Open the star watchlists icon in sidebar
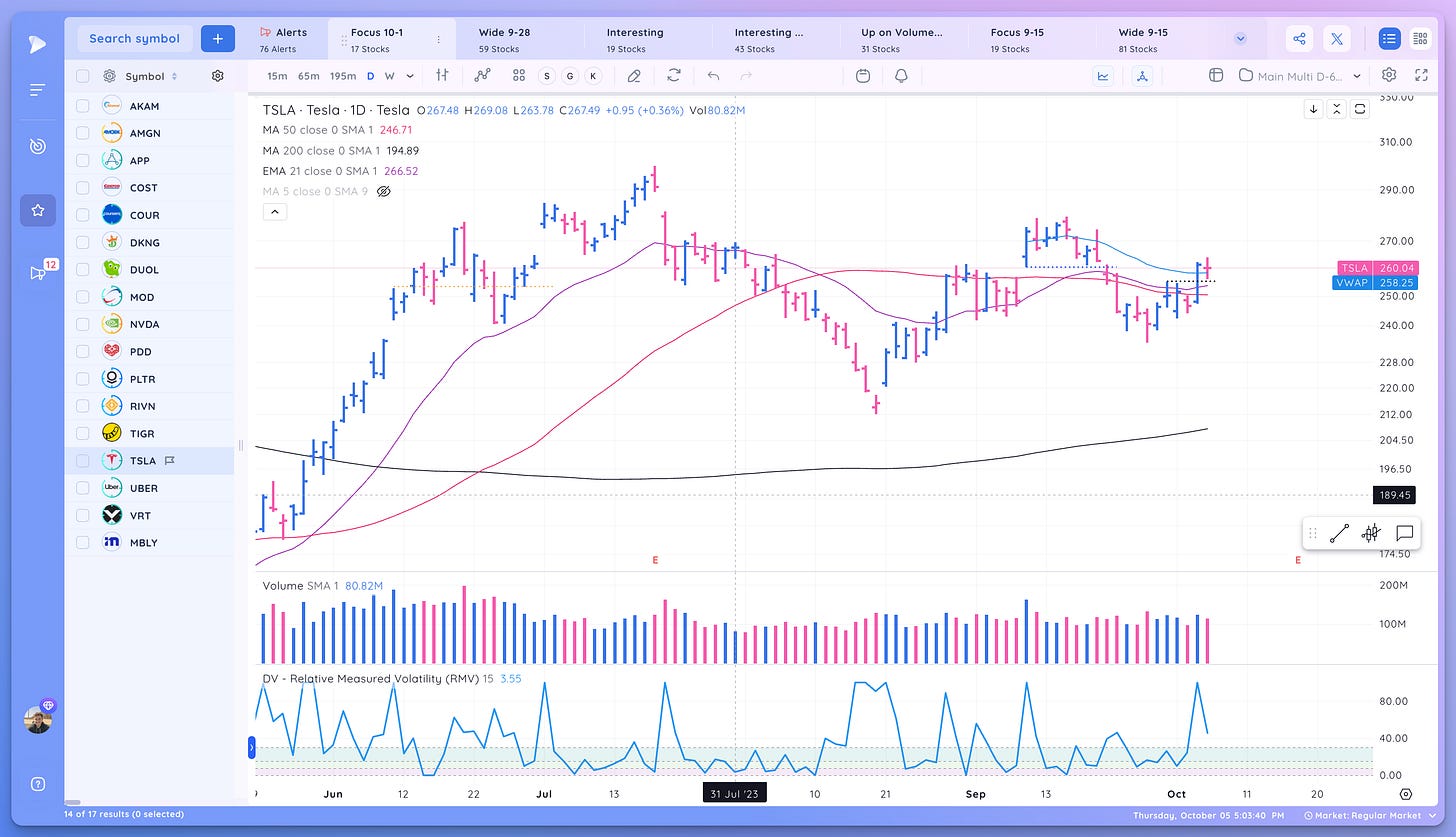The height and width of the screenshot is (837, 1456). pyautogui.click(x=37, y=210)
